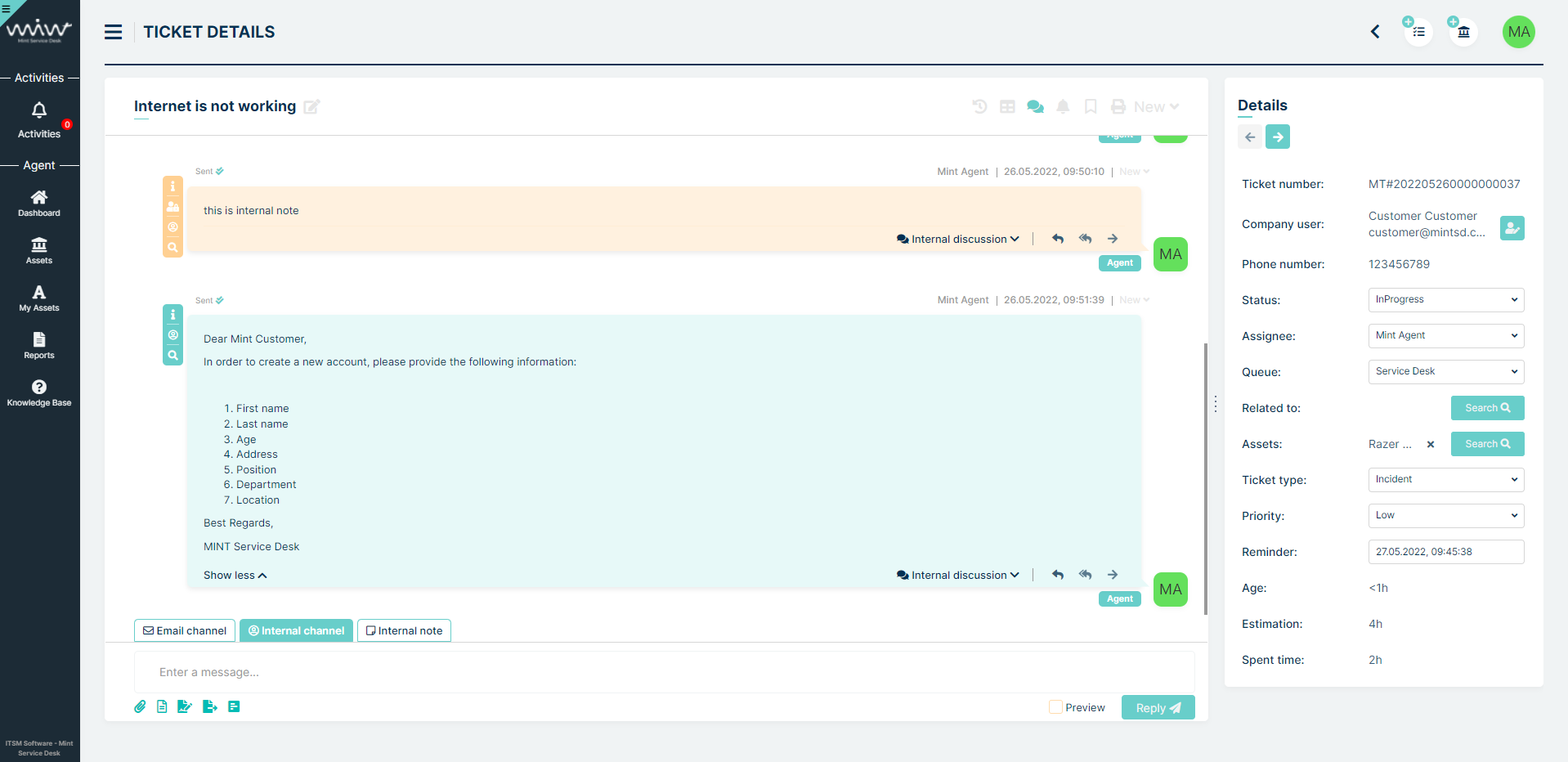The height and width of the screenshot is (762, 1568).
Task: Enable the Preview checkbox
Action: coord(1055,706)
